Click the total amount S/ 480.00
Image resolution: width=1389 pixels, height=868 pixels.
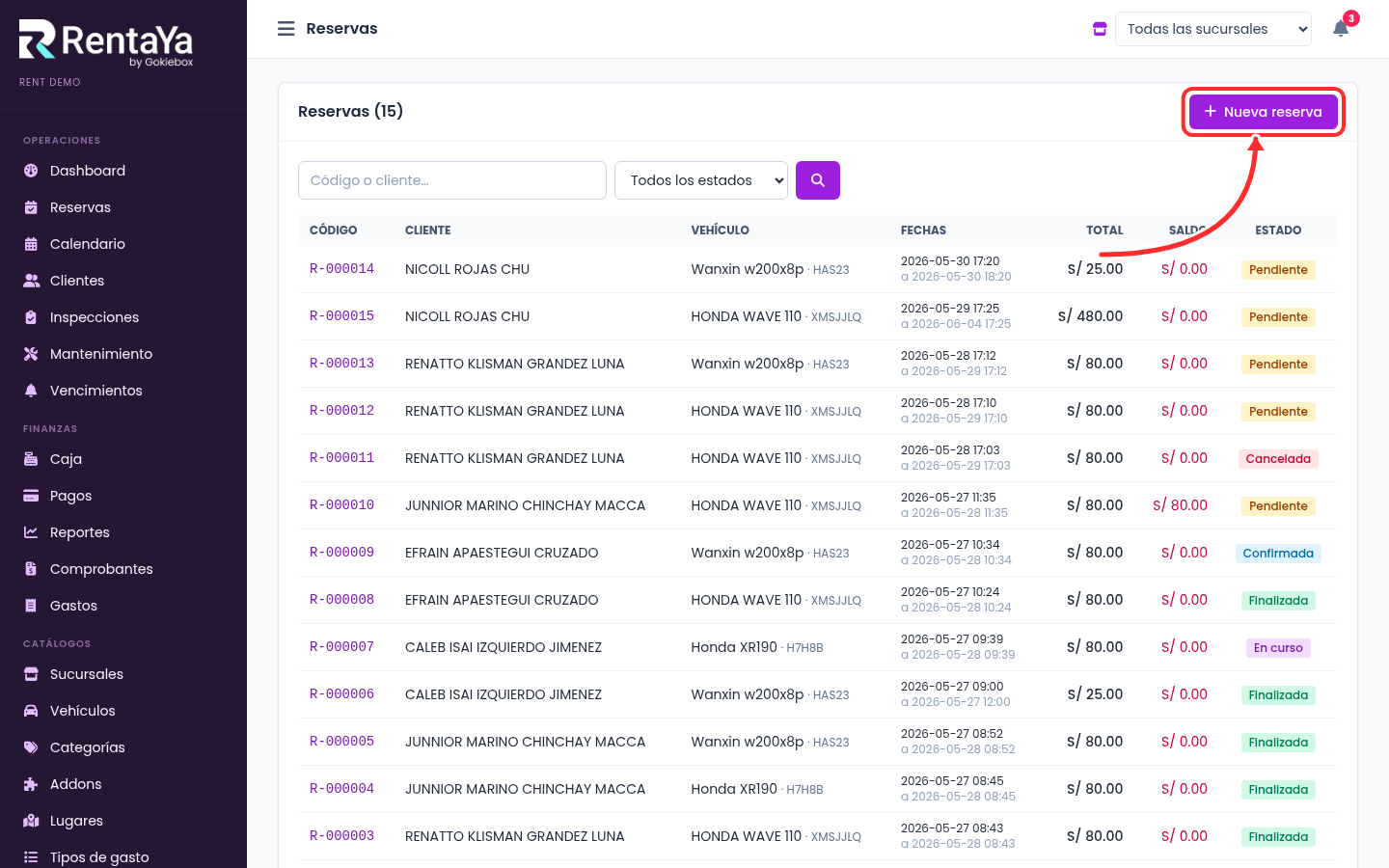coord(1091,316)
